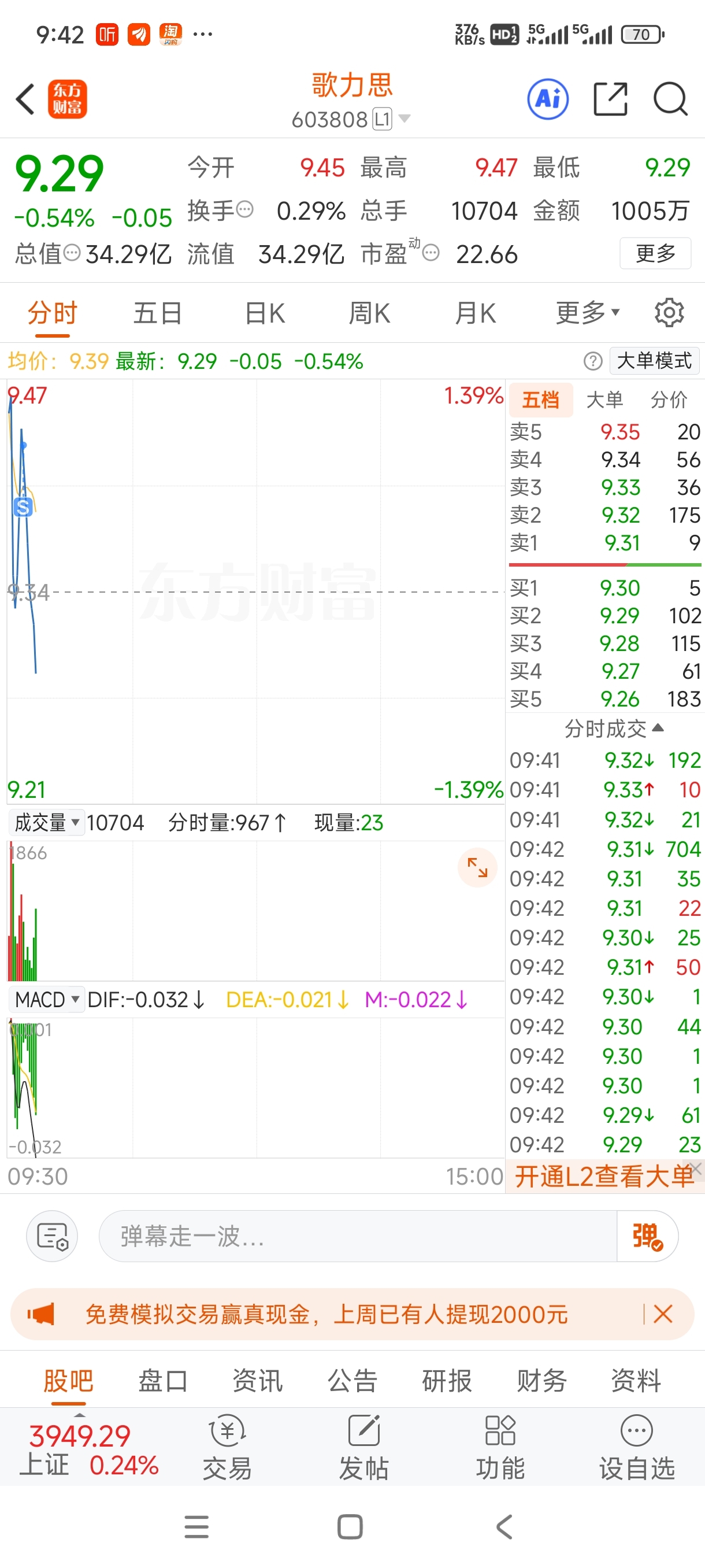Viewport: 705px width, 1568px height.
Task: Close the 开通L2查看大单 prompt
Action: pos(696,1167)
